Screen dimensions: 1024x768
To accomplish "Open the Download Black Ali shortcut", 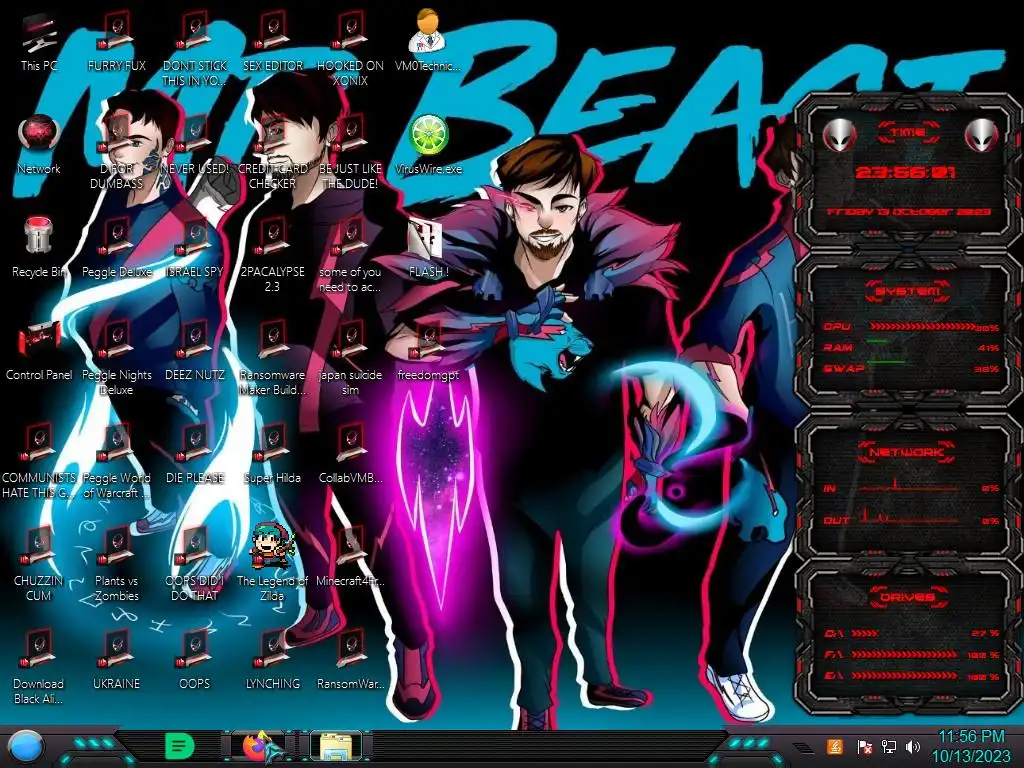I will 39,666.
